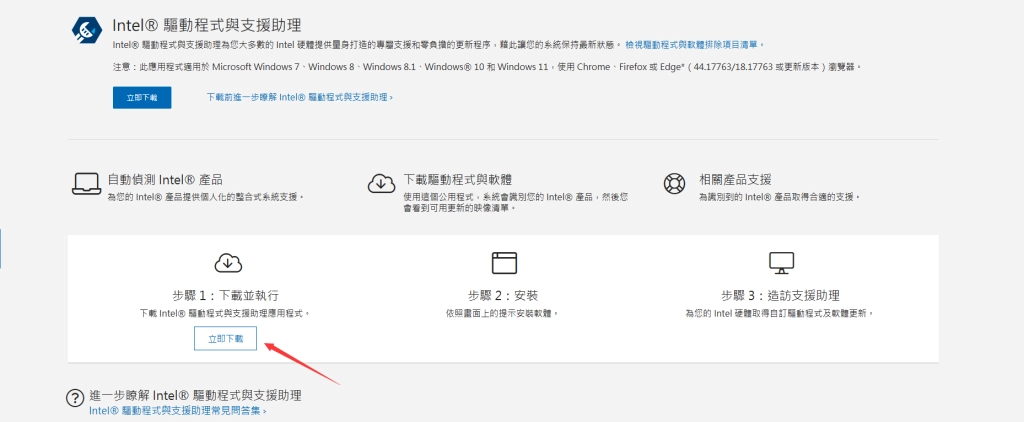Image resolution: width=1024 pixels, height=422 pixels.
Task: Click the question mark icon beside 進一步瞭解
Action: point(75,398)
